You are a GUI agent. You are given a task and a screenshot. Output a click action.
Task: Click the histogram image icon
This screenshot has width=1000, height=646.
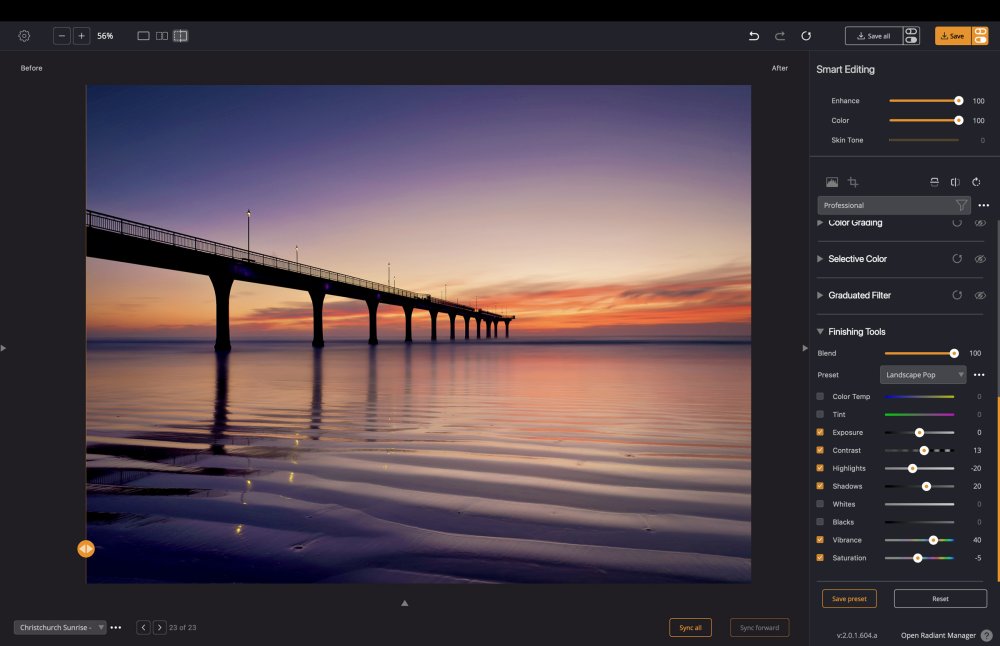click(x=832, y=182)
